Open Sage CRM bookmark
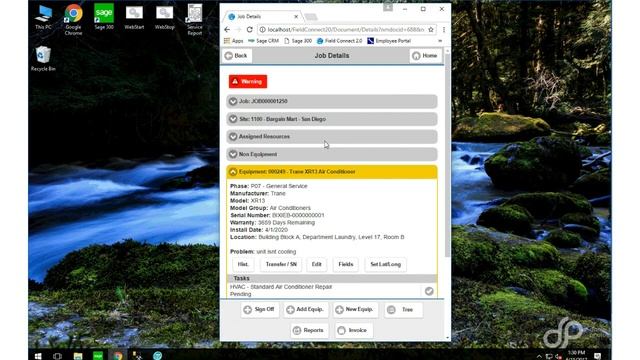The height and width of the screenshot is (360, 640). click(x=263, y=41)
